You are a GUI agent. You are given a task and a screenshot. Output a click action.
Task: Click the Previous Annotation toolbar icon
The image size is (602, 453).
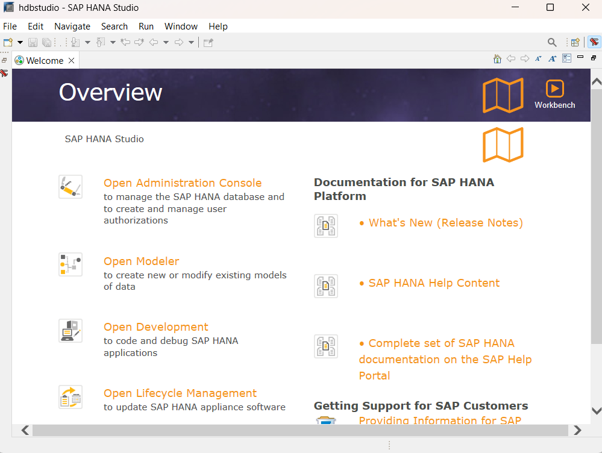tap(101, 42)
